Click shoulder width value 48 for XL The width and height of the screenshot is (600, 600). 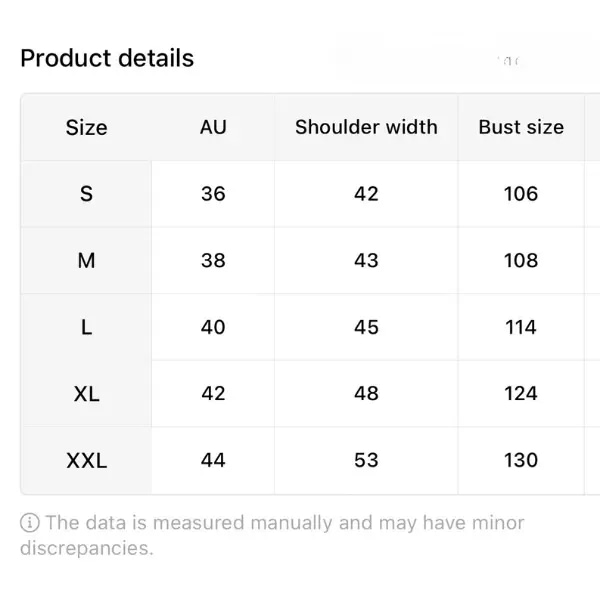[x=366, y=394]
